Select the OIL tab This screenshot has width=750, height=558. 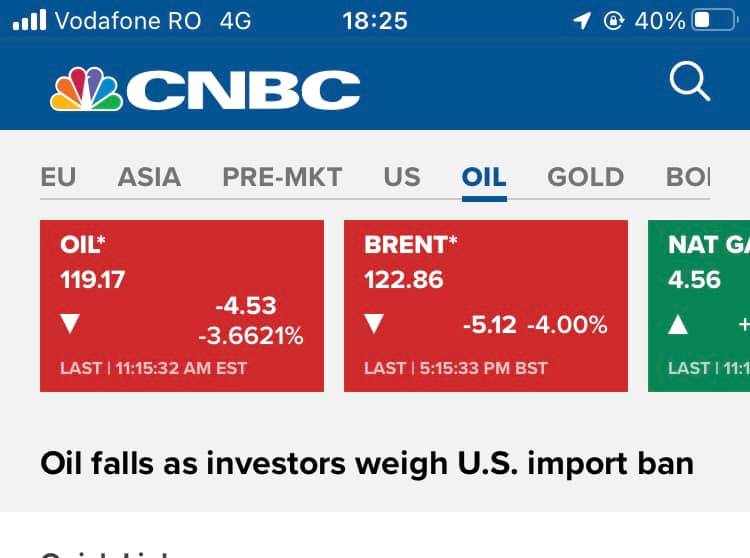[x=484, y=177]
